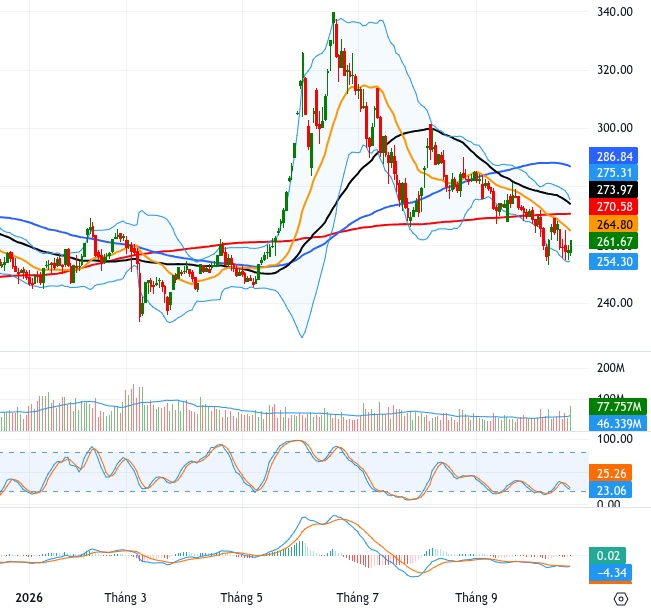Select the 254.30 lower Bollinger band label

pos(613,262)
